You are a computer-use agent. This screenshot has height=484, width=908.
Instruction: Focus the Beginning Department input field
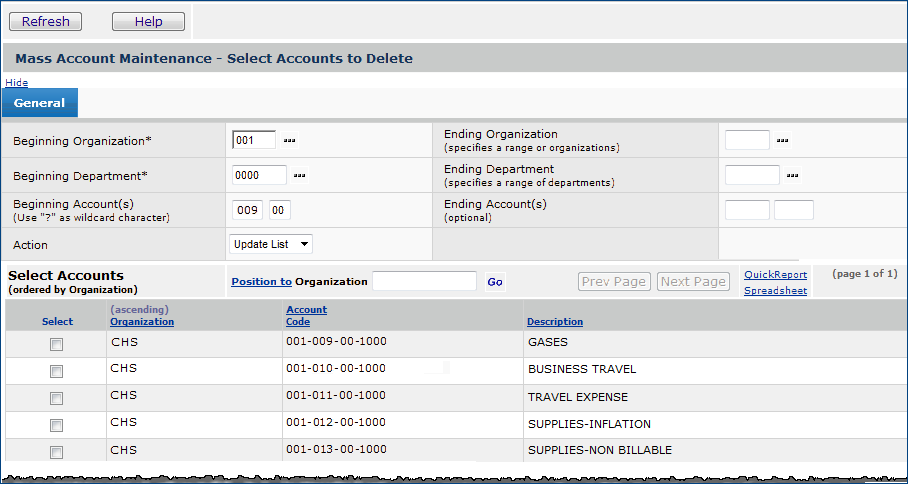coord(259,175)
